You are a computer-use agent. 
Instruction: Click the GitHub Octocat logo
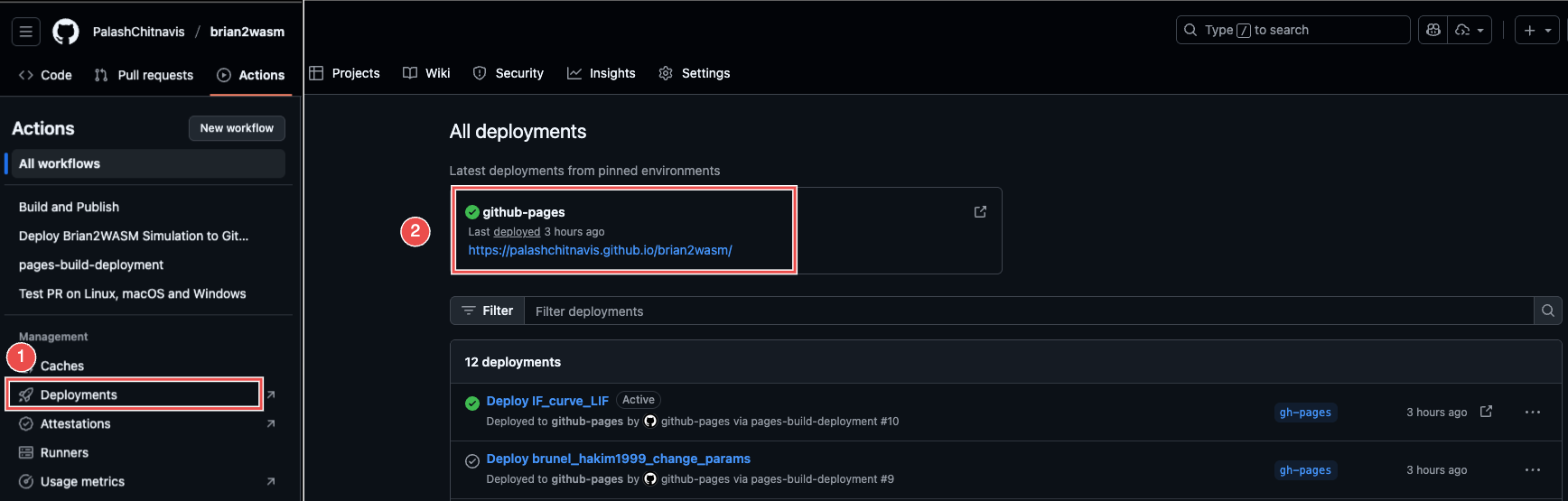click(x=66, y=32)
